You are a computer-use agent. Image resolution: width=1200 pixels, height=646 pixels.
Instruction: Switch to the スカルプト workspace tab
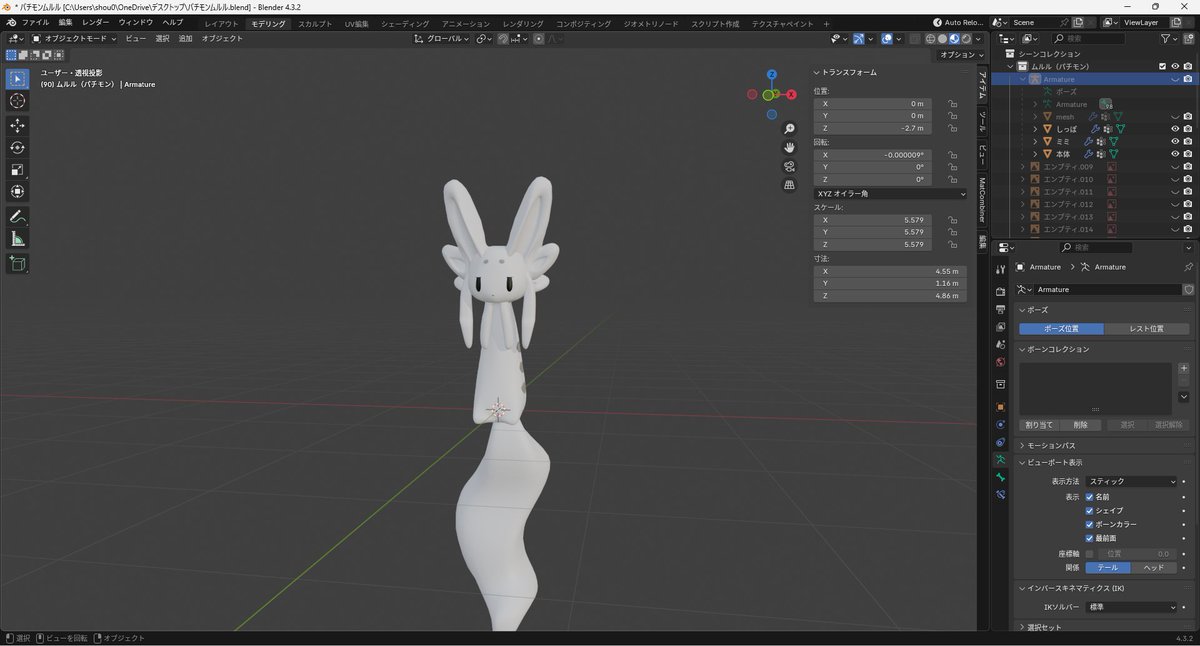tap(315, 23)
